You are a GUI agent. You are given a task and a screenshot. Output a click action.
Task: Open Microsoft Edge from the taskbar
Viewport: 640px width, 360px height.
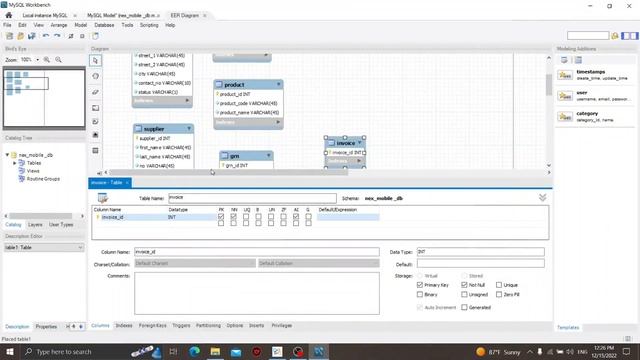click(194, 351)
